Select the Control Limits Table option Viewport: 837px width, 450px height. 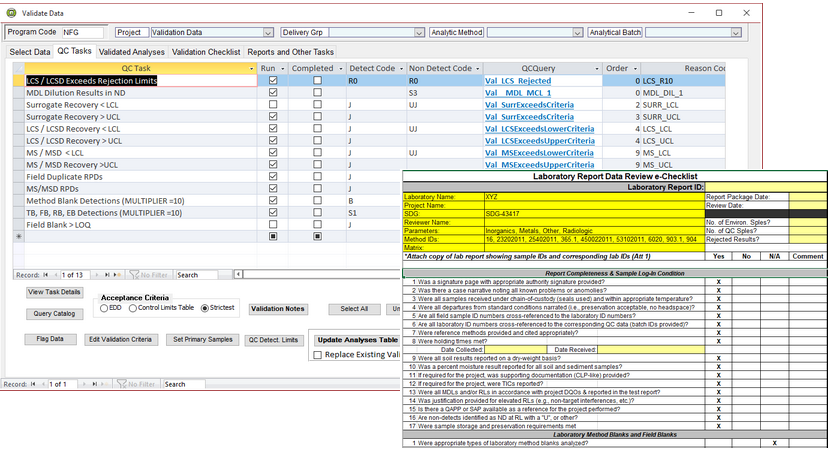132,308
